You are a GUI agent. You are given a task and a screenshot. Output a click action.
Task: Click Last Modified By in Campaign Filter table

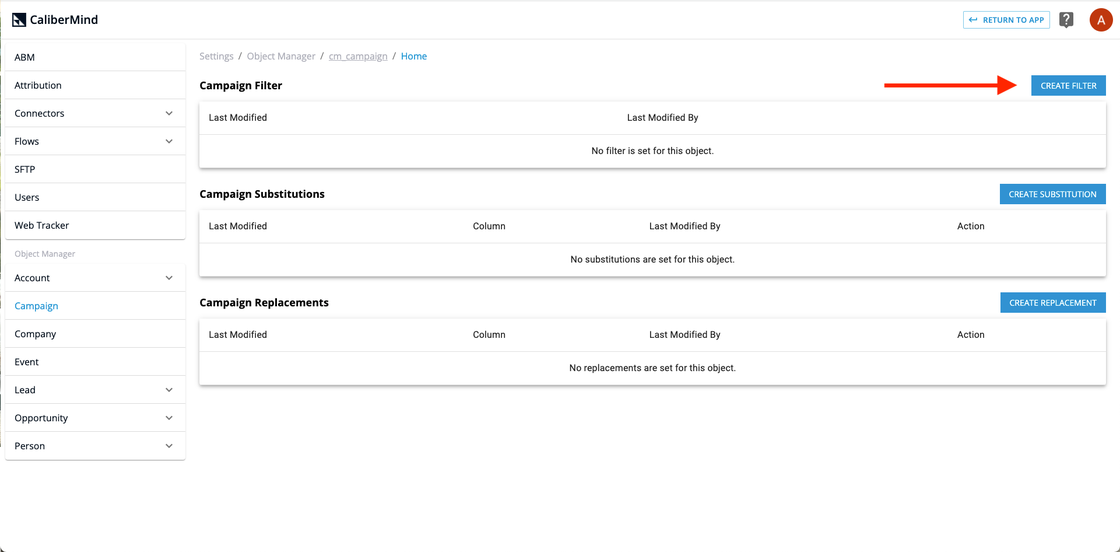tap(662, 118)
